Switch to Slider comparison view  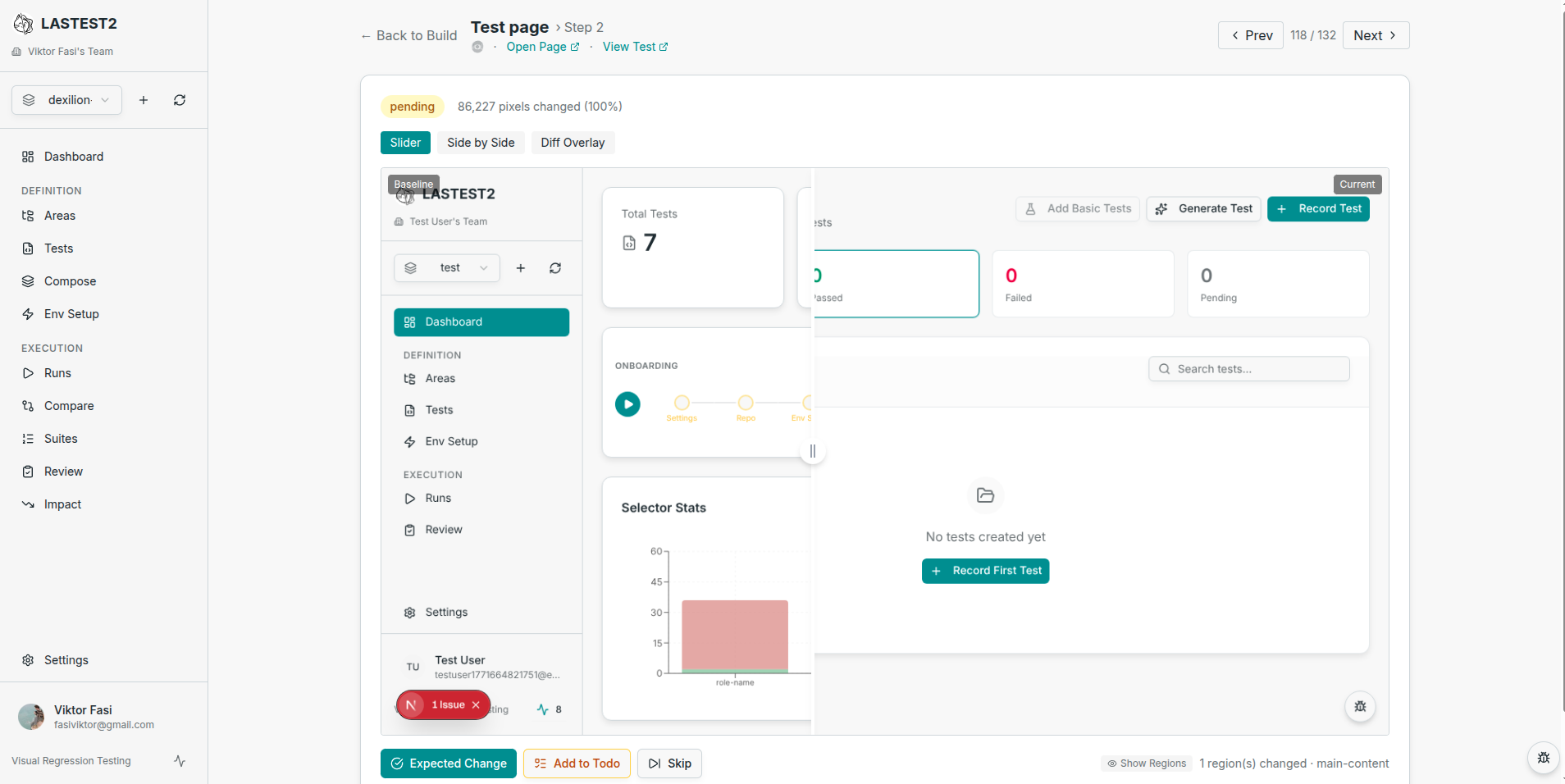405,143
